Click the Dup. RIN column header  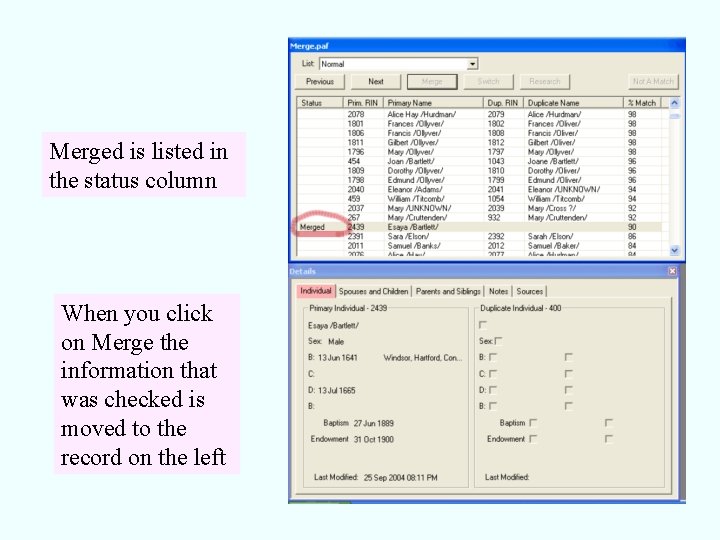(x=503, y=103)
